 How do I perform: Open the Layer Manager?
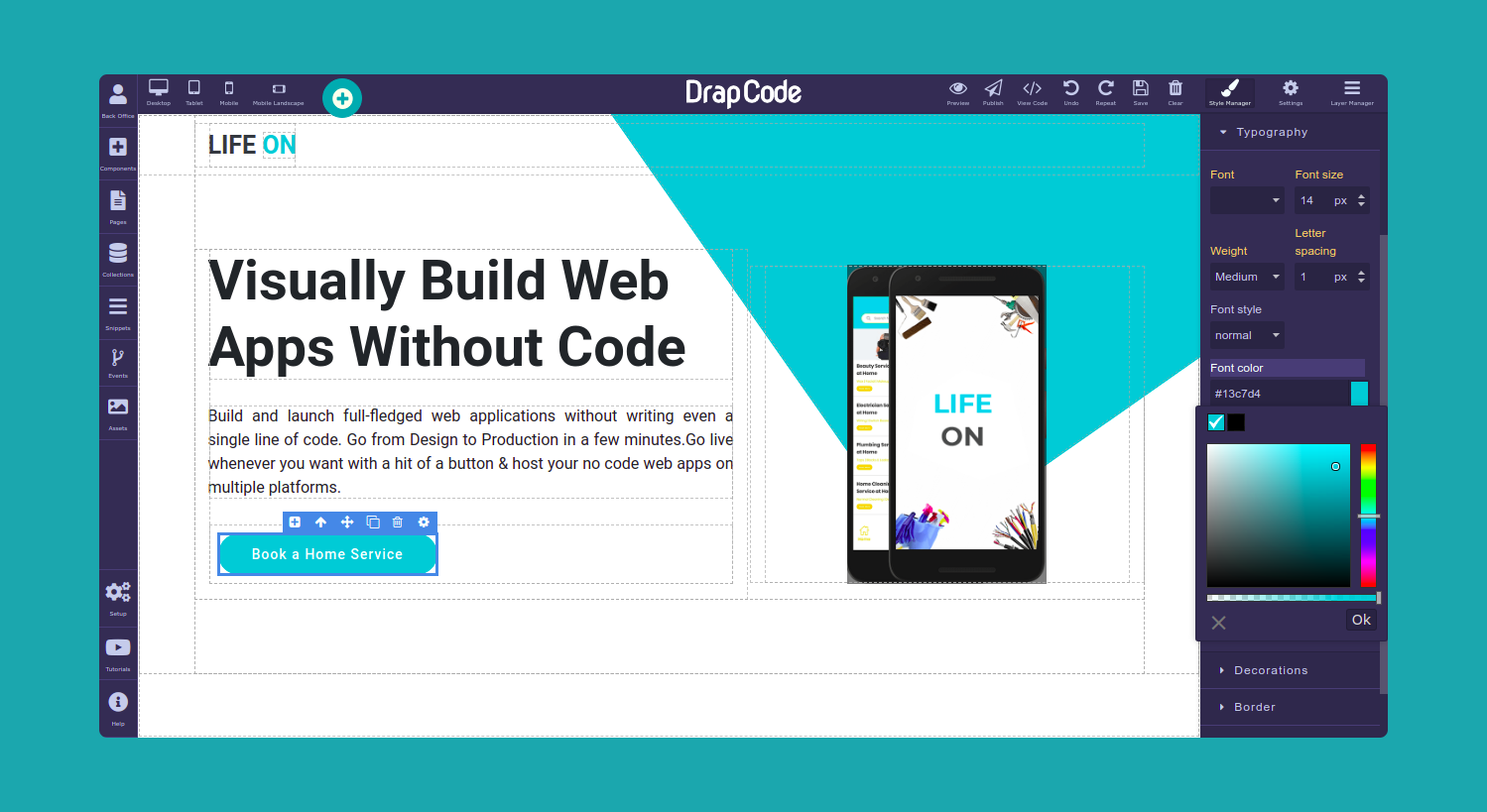tap(1352, 93)
